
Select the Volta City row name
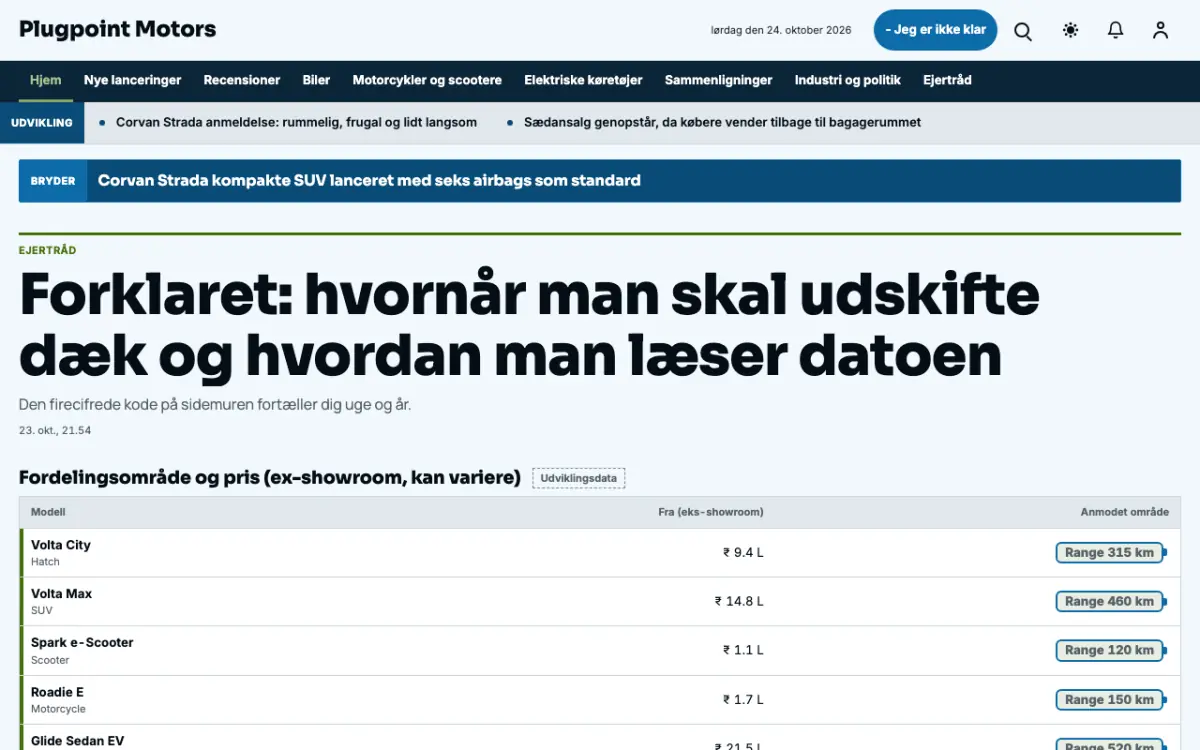coord(61,545)
